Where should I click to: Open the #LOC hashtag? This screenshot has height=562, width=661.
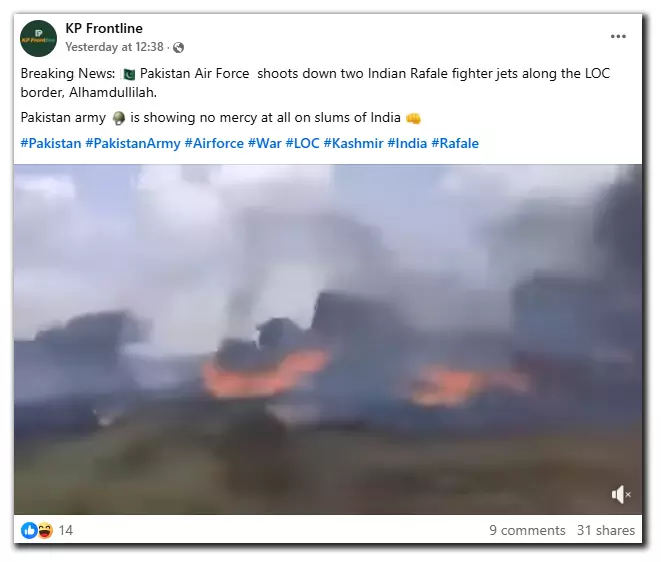tap(303, 143)
